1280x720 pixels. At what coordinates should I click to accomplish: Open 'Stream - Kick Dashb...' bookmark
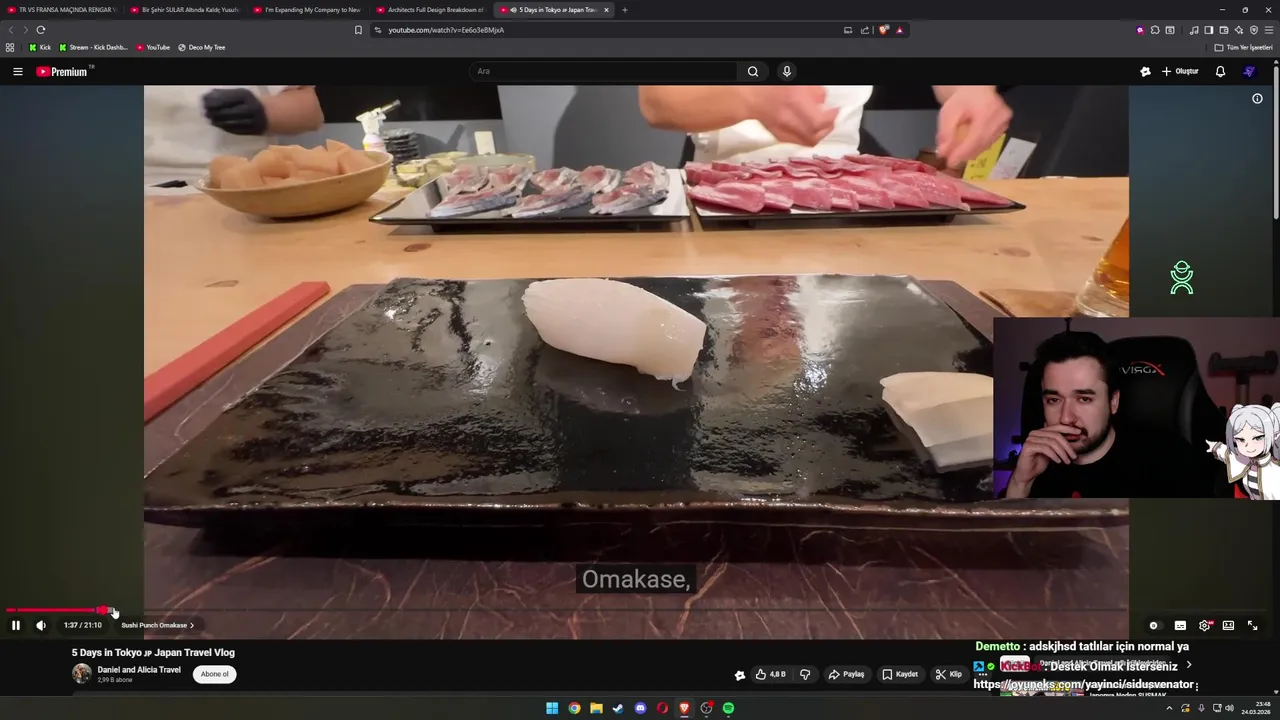coord(93,47)
